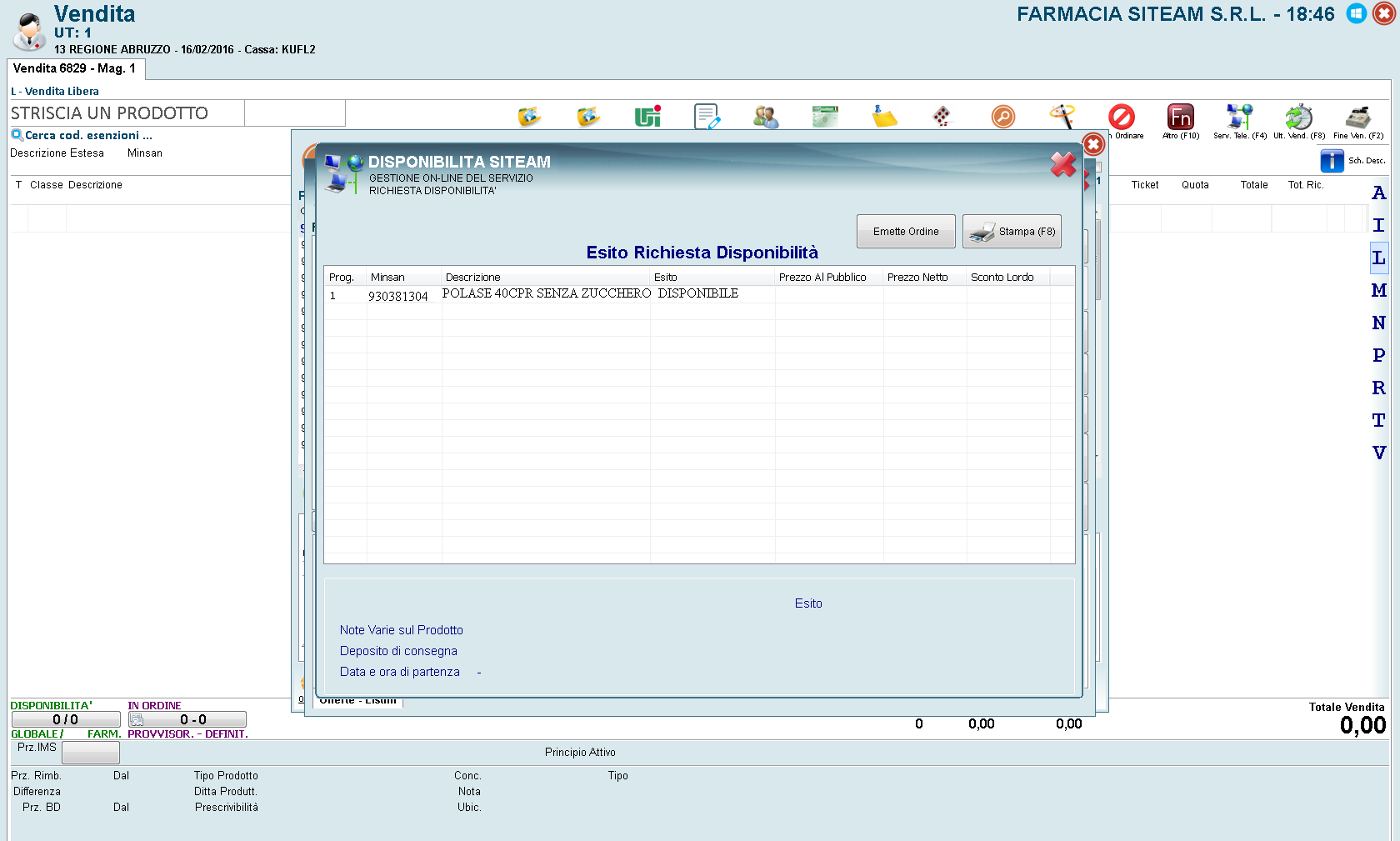The image size is (1400, 841).
Task: Click the Classe column header in the sale grid
Action: (47, 185)
